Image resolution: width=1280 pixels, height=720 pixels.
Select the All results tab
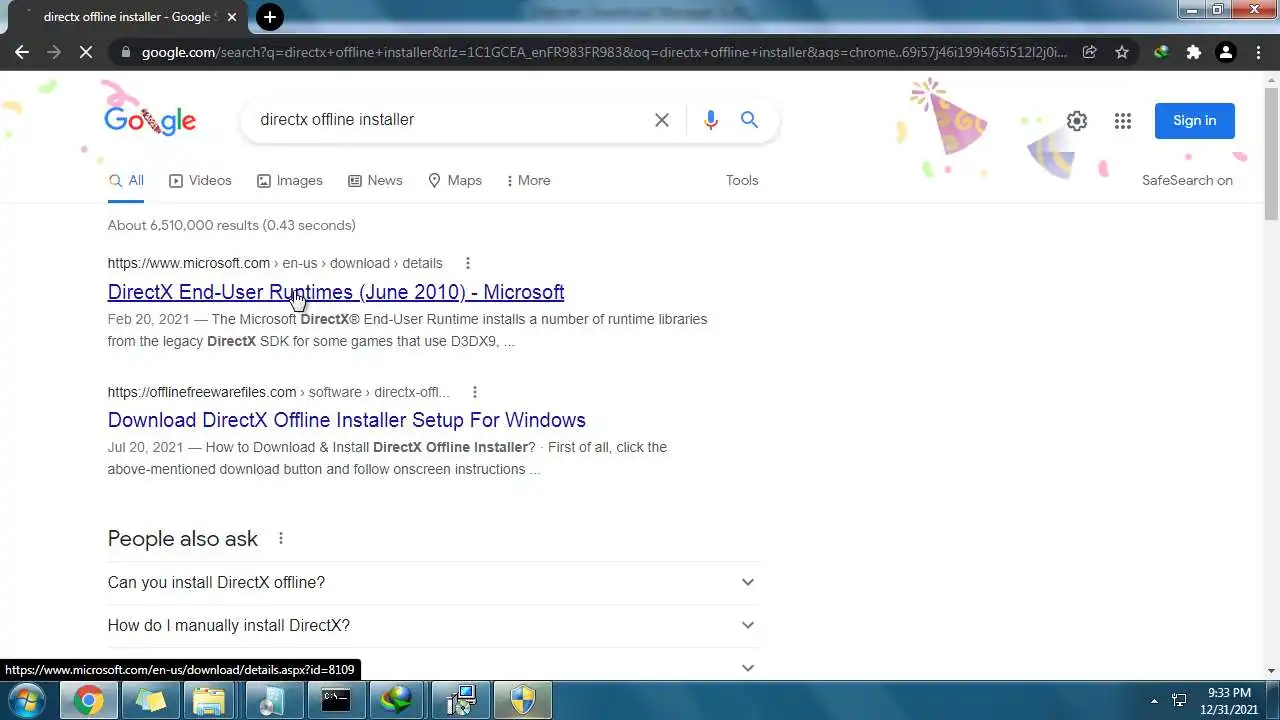coord(126,181)
